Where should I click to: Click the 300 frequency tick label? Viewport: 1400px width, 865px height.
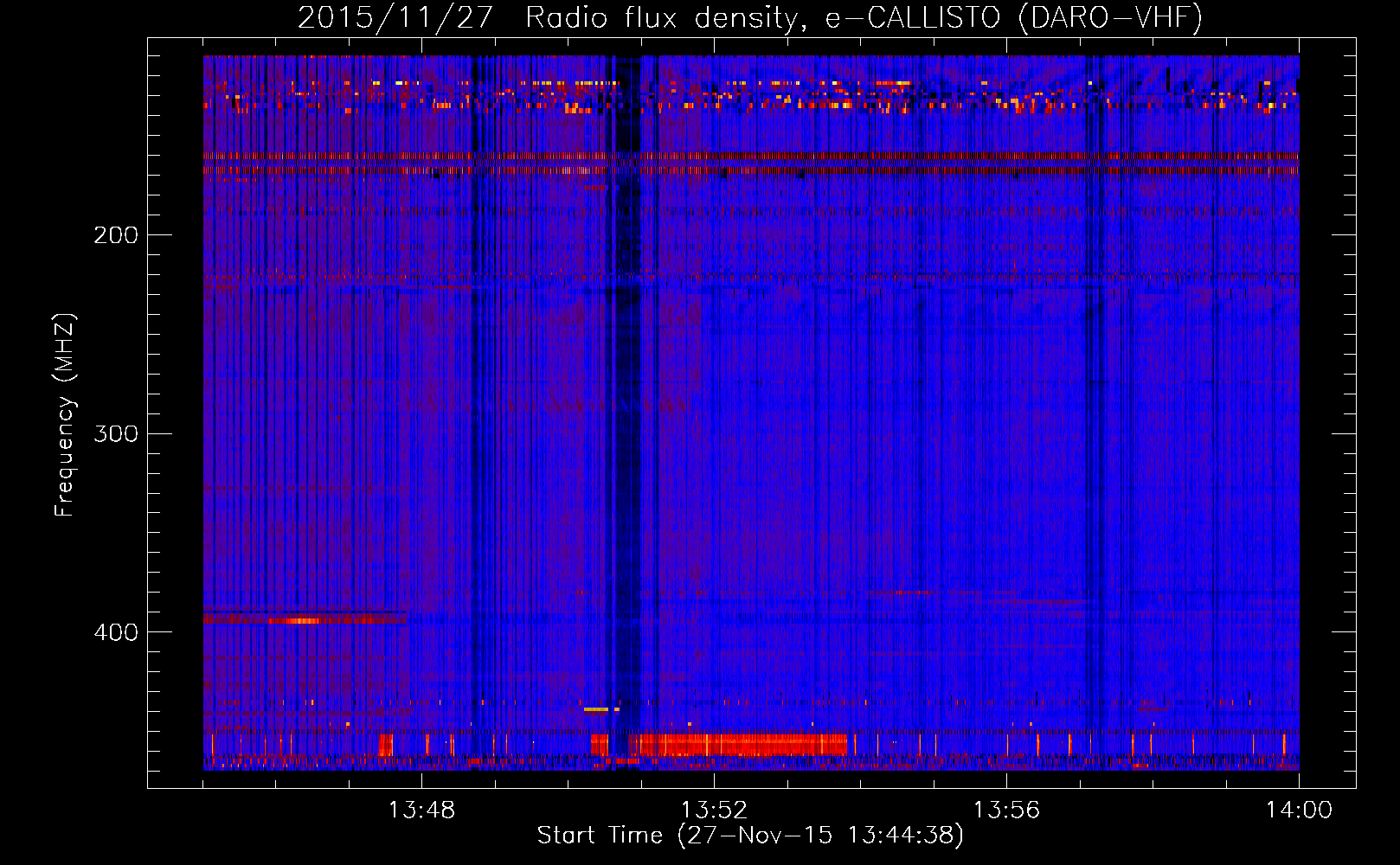tap(115, 433)
